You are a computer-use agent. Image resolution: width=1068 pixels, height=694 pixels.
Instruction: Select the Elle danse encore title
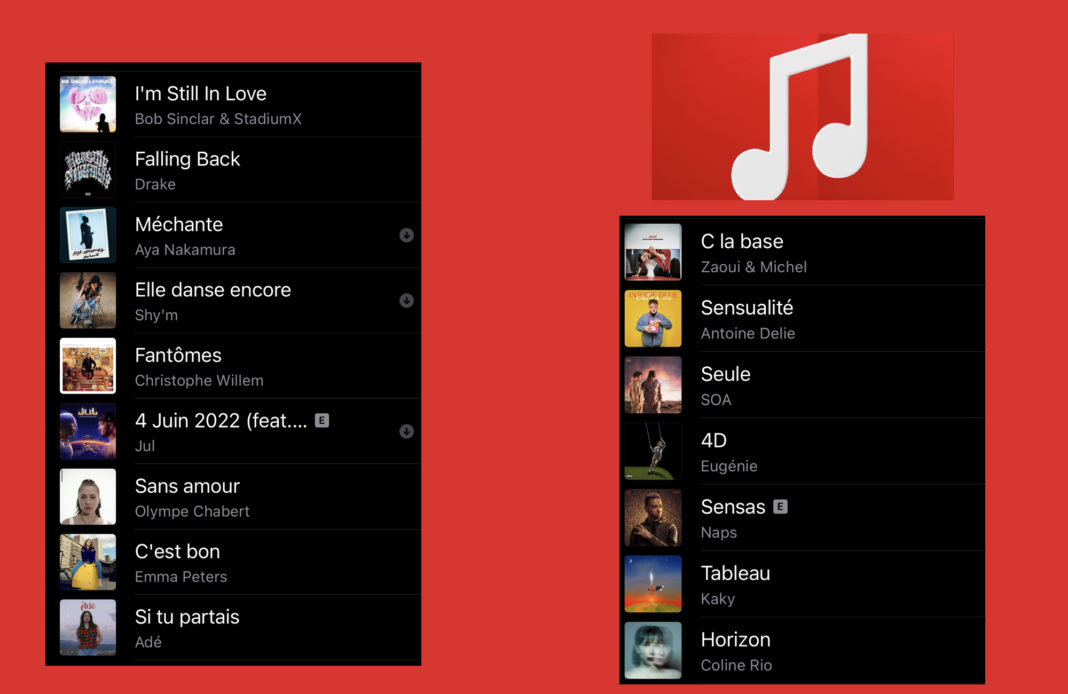tap(213, 289)
